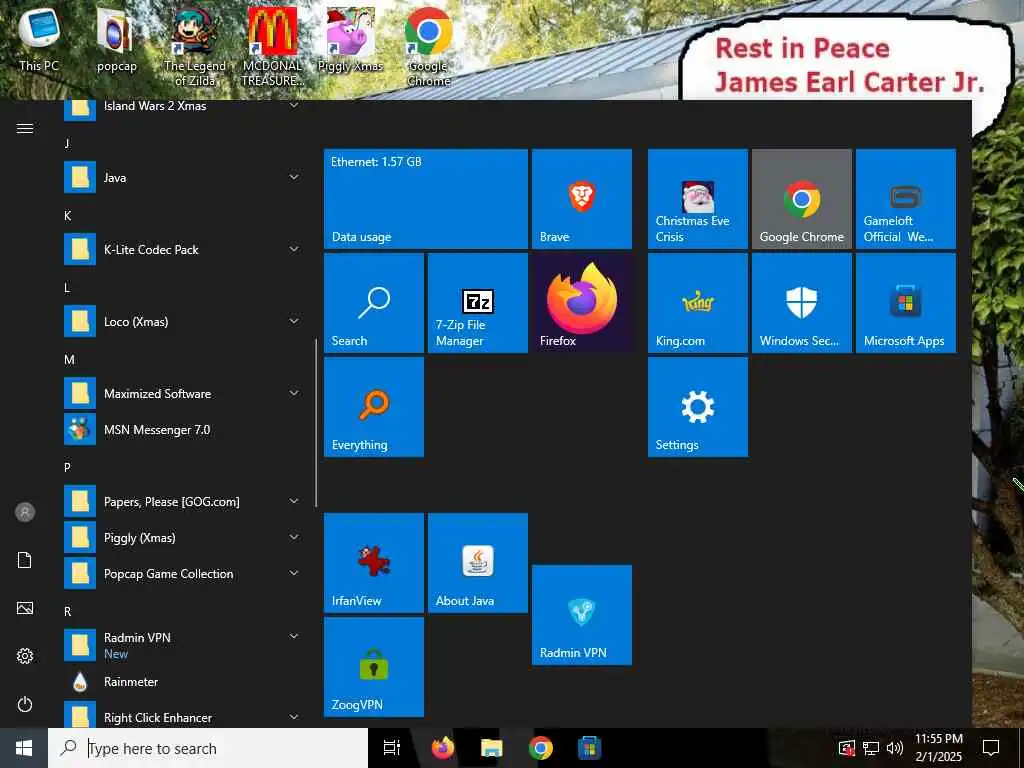Select The Legend of Zilda desktop shortcut
Image resolution: width=1024 pixels, height=768 pixels.
click(x=195, y=47)
